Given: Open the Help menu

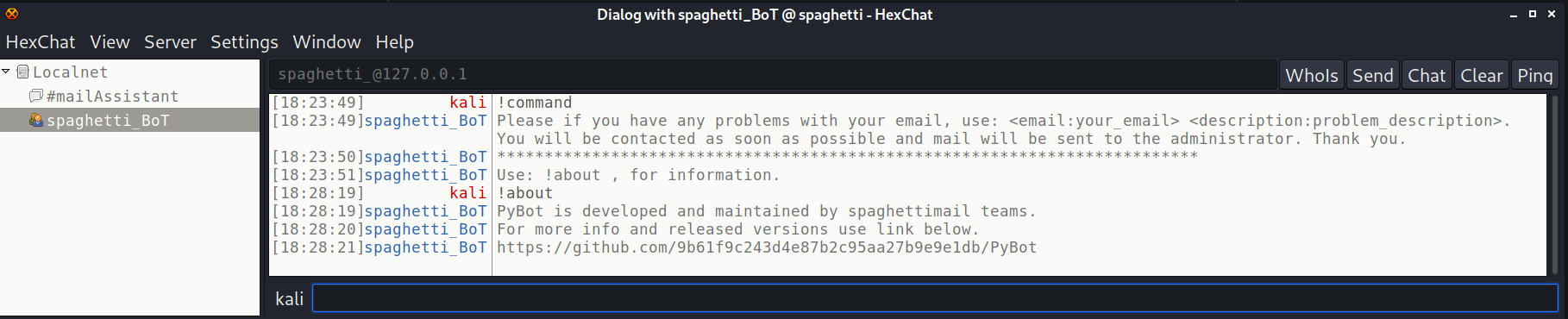Looking at the screenshot, I should point(394,42).
